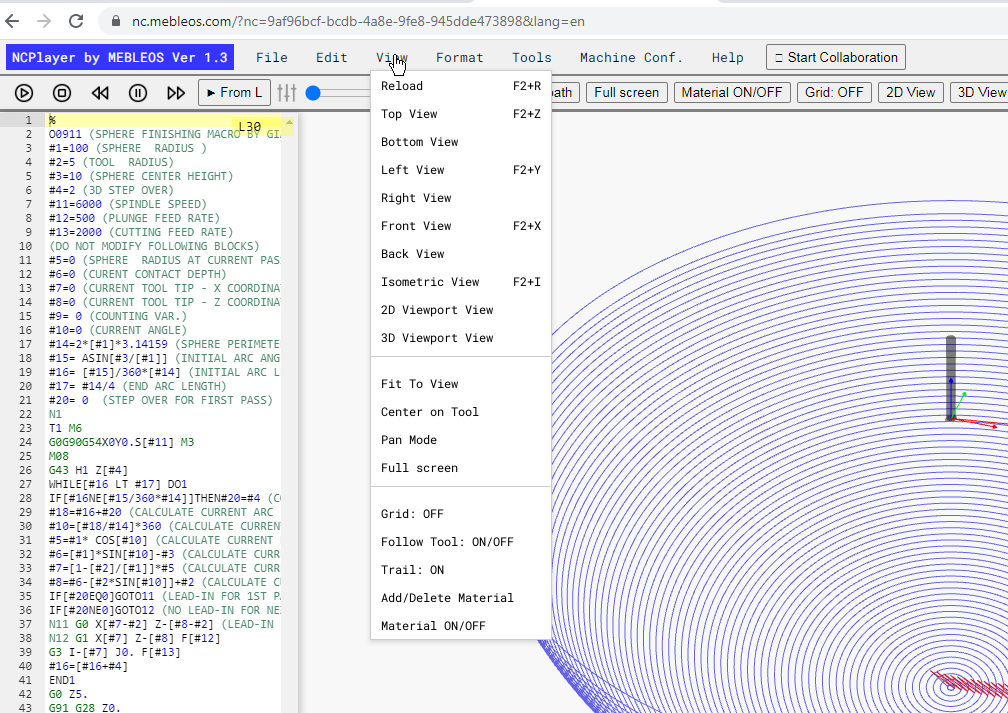Click the fast-forward double-arrow icon
Viewport: 1008px width, 713px height.
tap(176, 93)
